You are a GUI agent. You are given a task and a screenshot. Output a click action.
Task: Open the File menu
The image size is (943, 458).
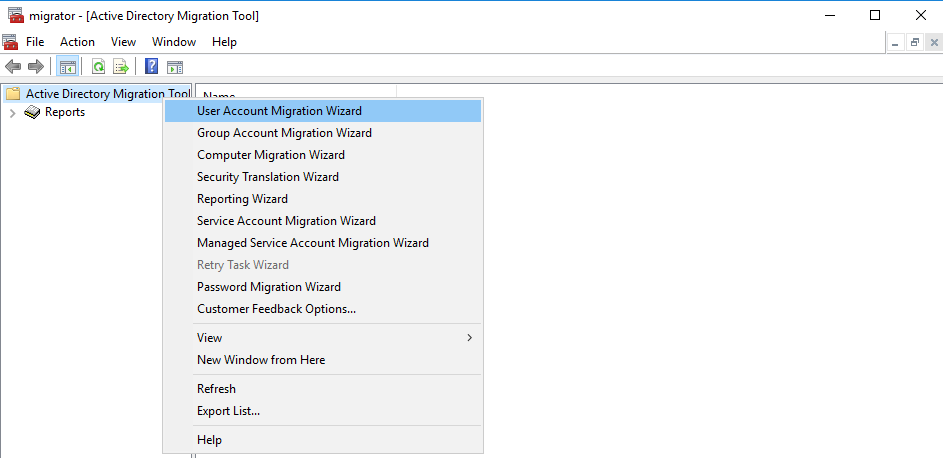35,42
